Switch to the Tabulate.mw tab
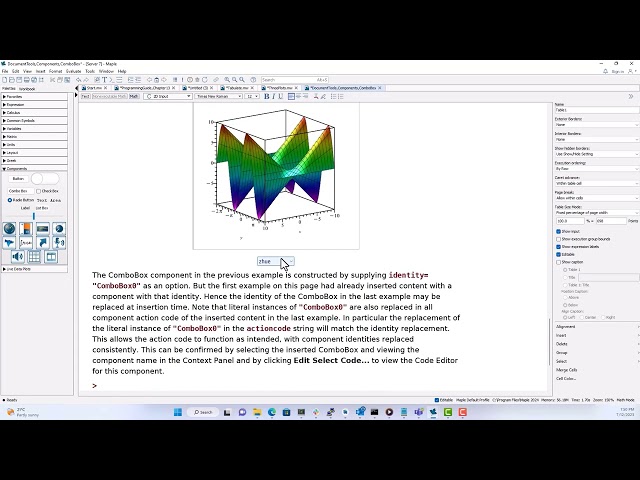Screen dimensions: 640x480 click(x=237, y=88)
